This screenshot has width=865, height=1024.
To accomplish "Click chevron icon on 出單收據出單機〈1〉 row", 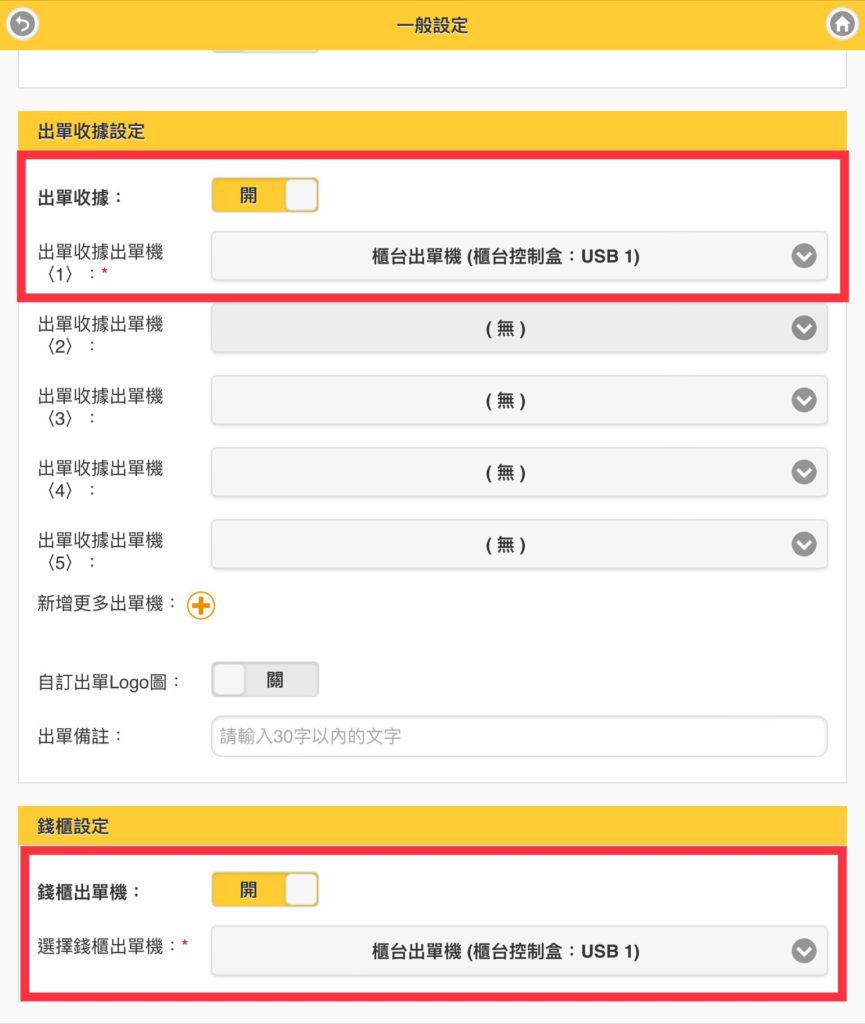I will (x=804, y=256).
